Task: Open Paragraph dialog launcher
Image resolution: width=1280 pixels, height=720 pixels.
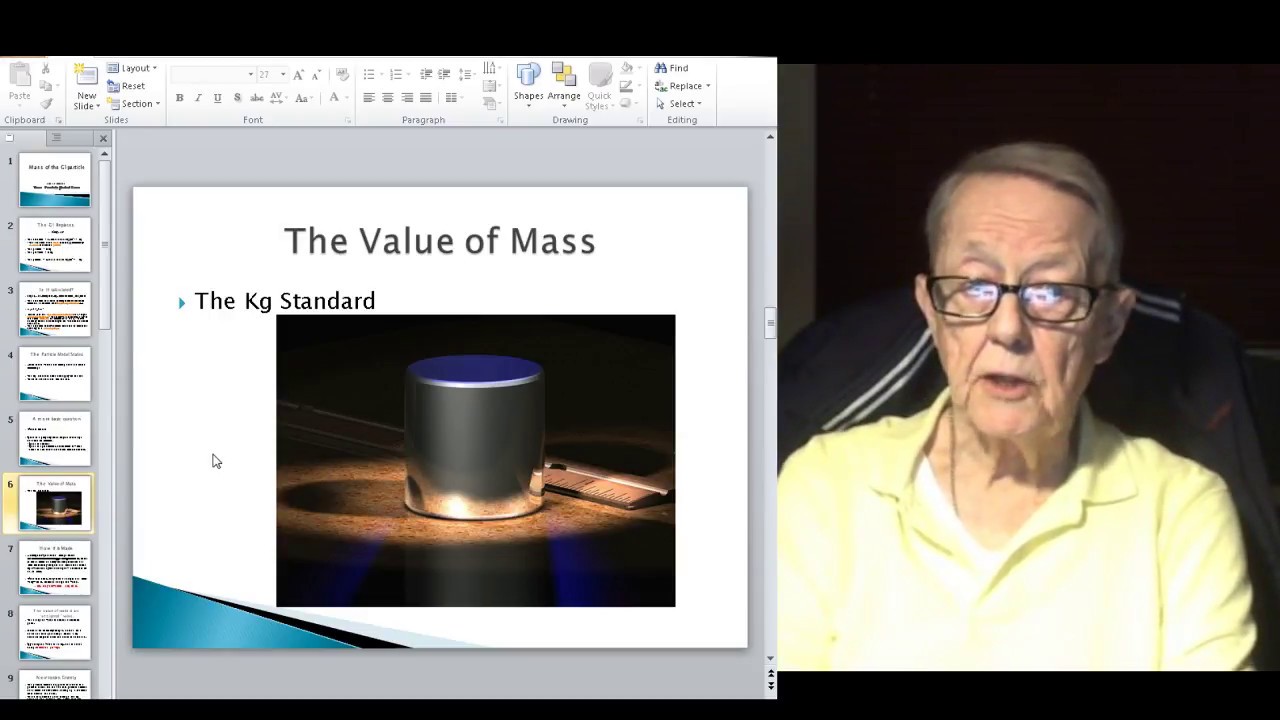Action: click(500, 120)
